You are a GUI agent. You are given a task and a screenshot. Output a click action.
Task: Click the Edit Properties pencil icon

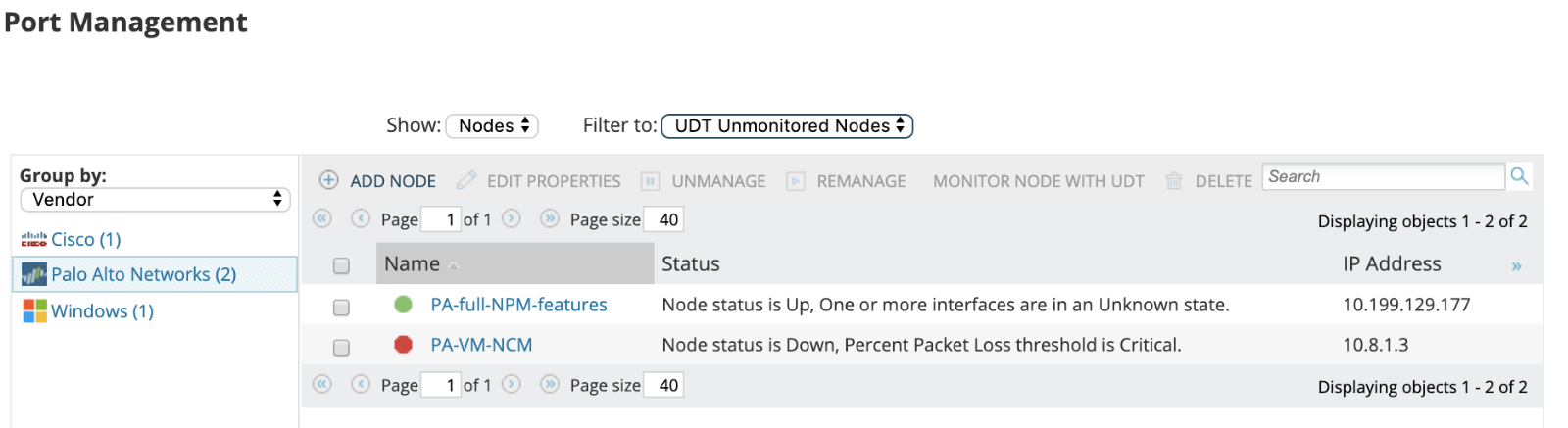(x=466, y=180)
